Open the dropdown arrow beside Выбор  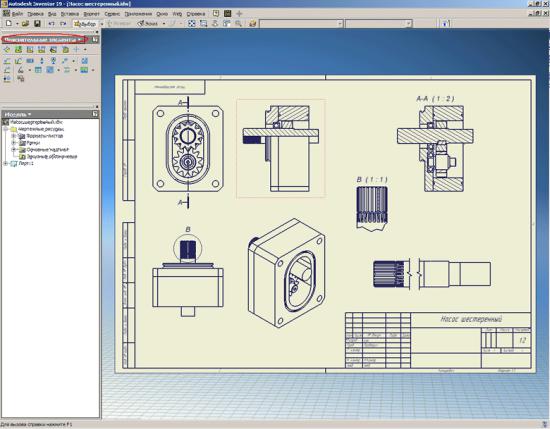tap(102, 24)
